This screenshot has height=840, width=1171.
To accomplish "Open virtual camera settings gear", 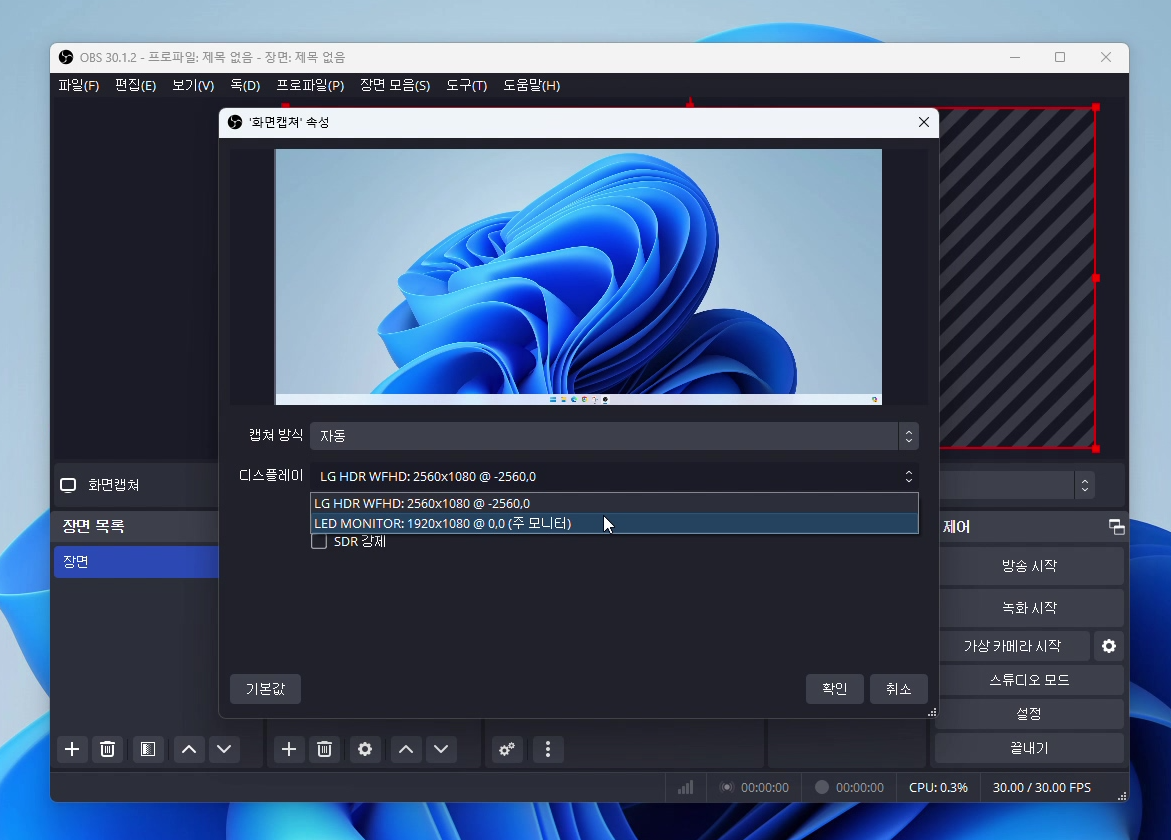I will point(1109,646).
